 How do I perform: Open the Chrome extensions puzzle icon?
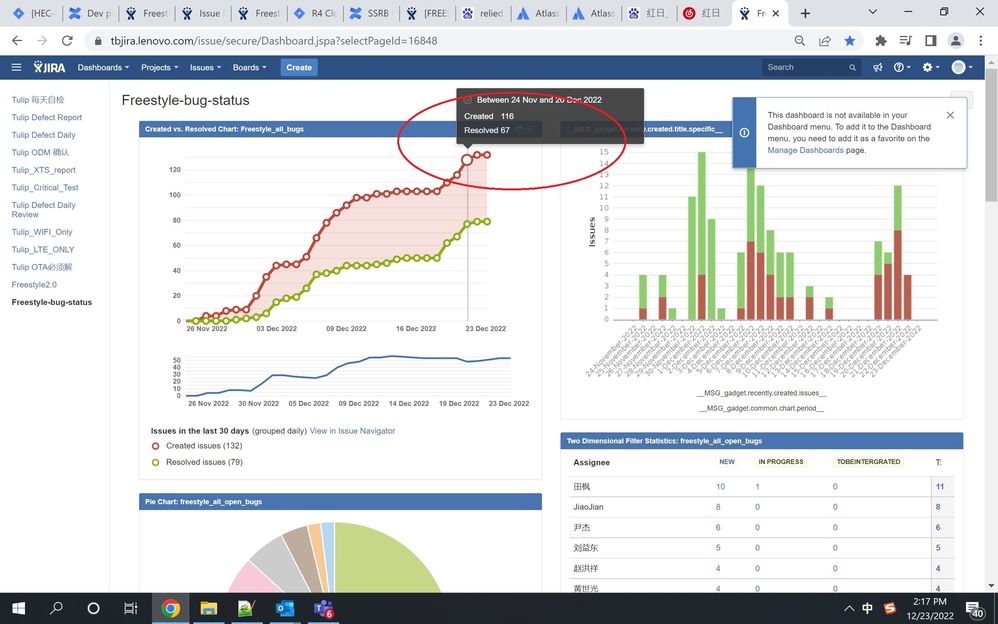(x=881, y=41)
